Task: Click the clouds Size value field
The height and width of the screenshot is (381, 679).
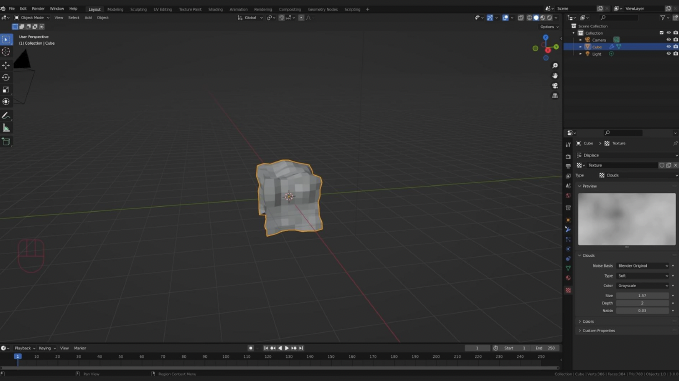Action: 643,295
